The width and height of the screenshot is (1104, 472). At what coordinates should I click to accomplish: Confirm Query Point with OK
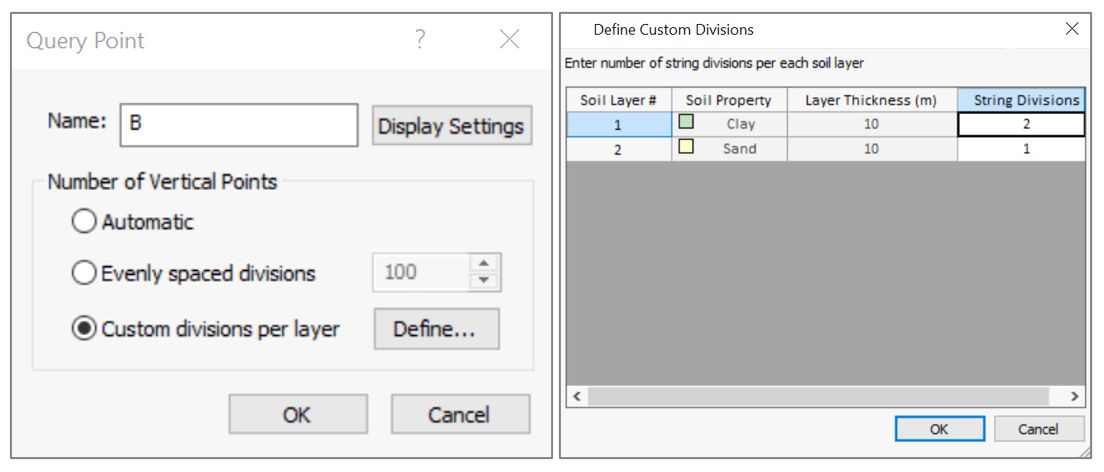pos(297,414)
